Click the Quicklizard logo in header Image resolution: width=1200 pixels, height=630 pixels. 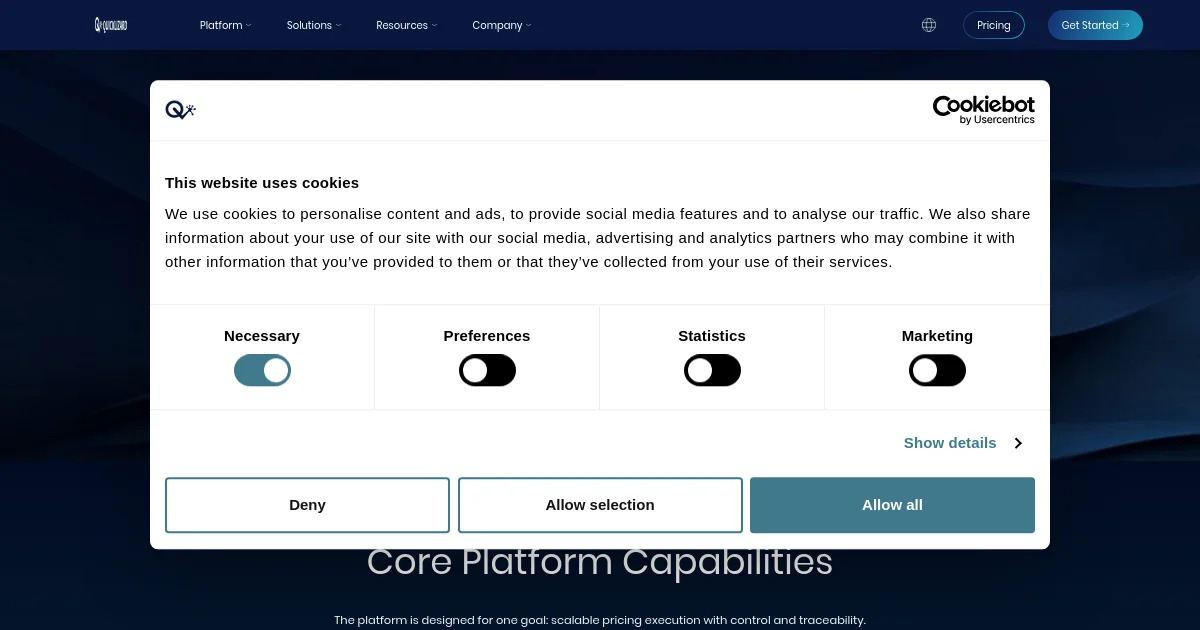tap(111, 25)
